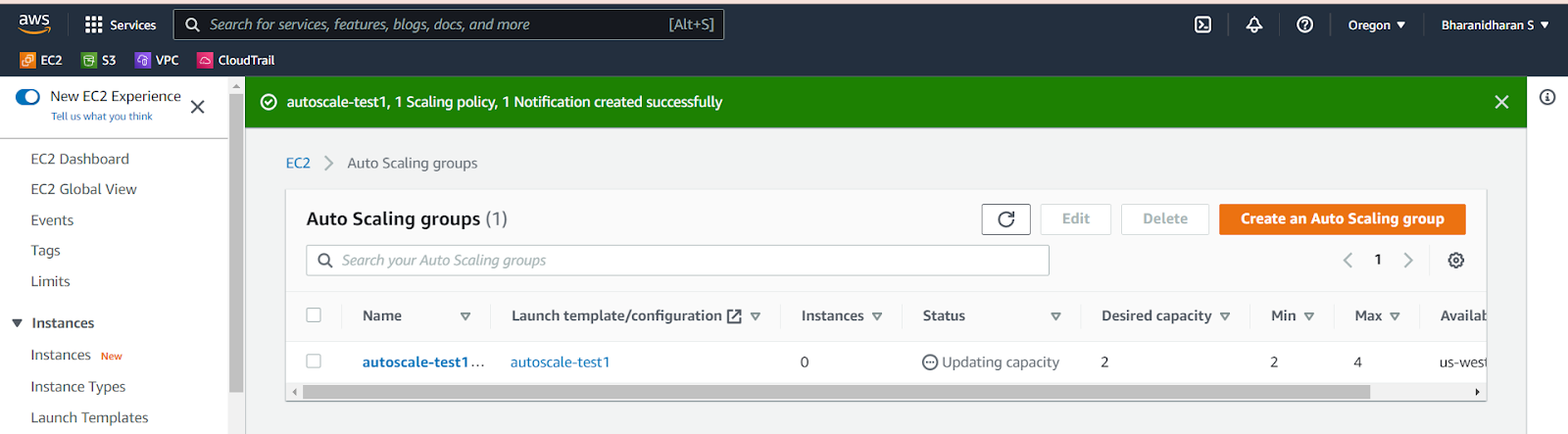Click the page number 1 indicator

coord(1378,260)
